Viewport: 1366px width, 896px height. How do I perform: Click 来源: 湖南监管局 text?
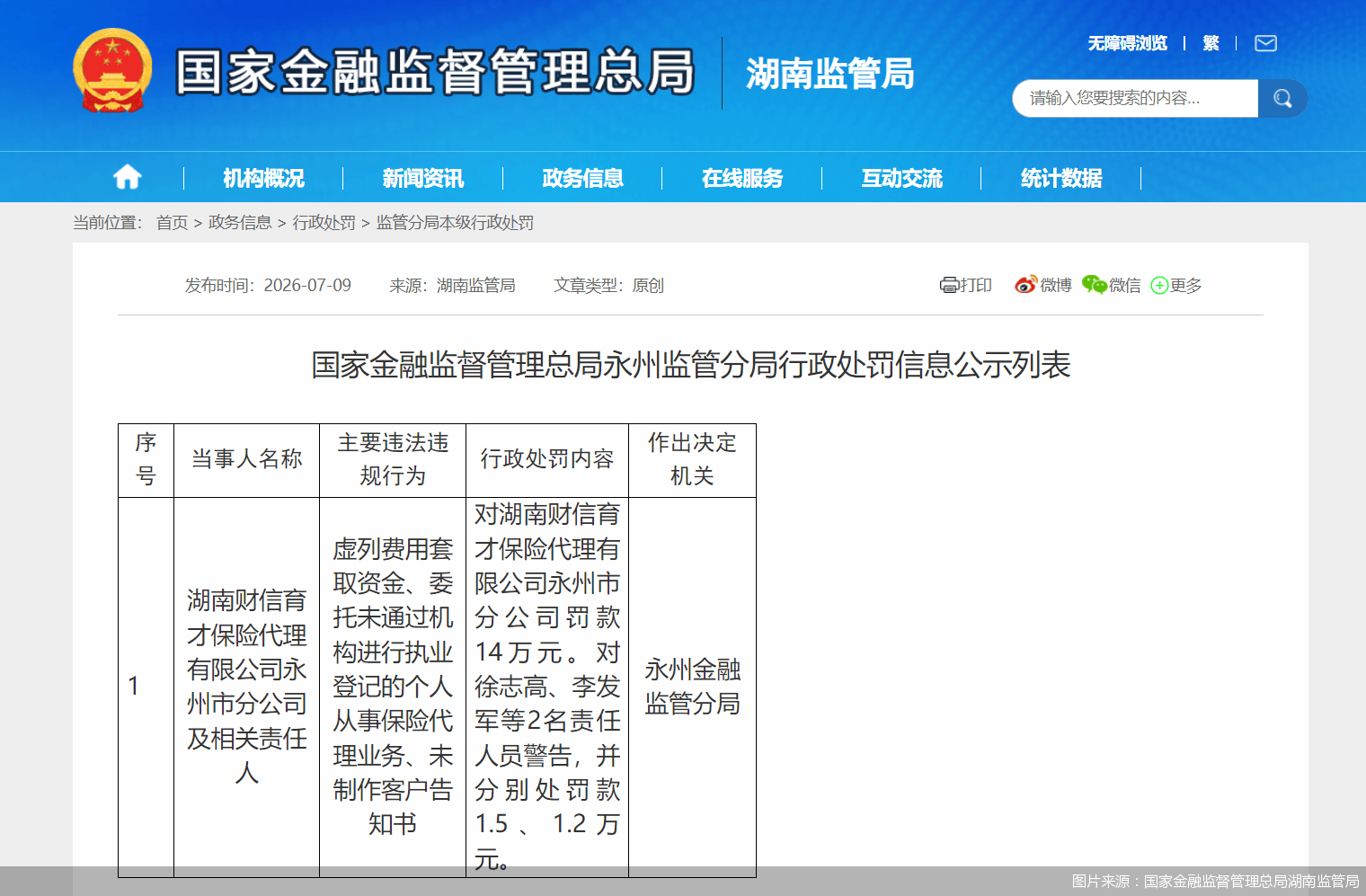coord(452,286)
